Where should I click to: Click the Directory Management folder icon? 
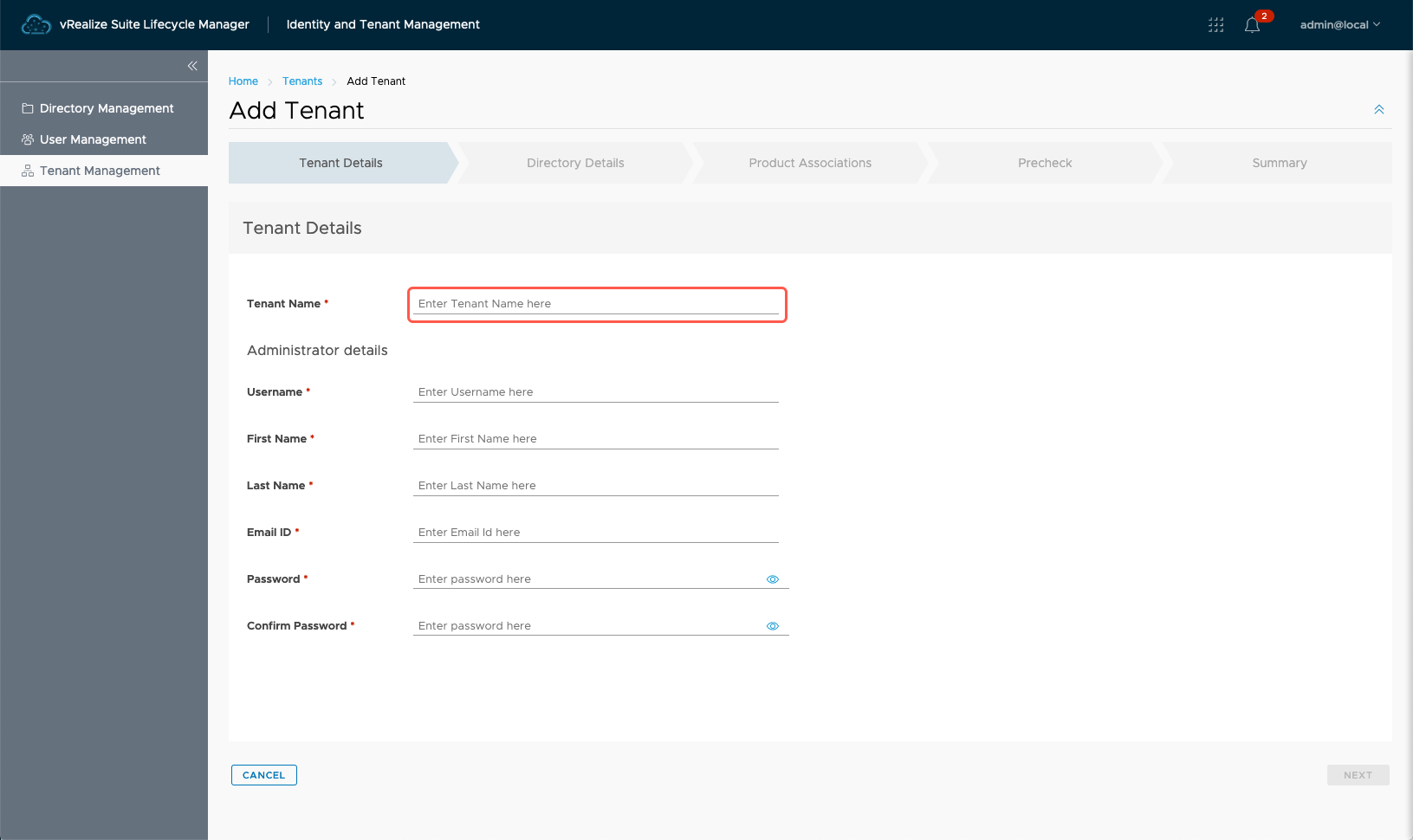[28, 108]
